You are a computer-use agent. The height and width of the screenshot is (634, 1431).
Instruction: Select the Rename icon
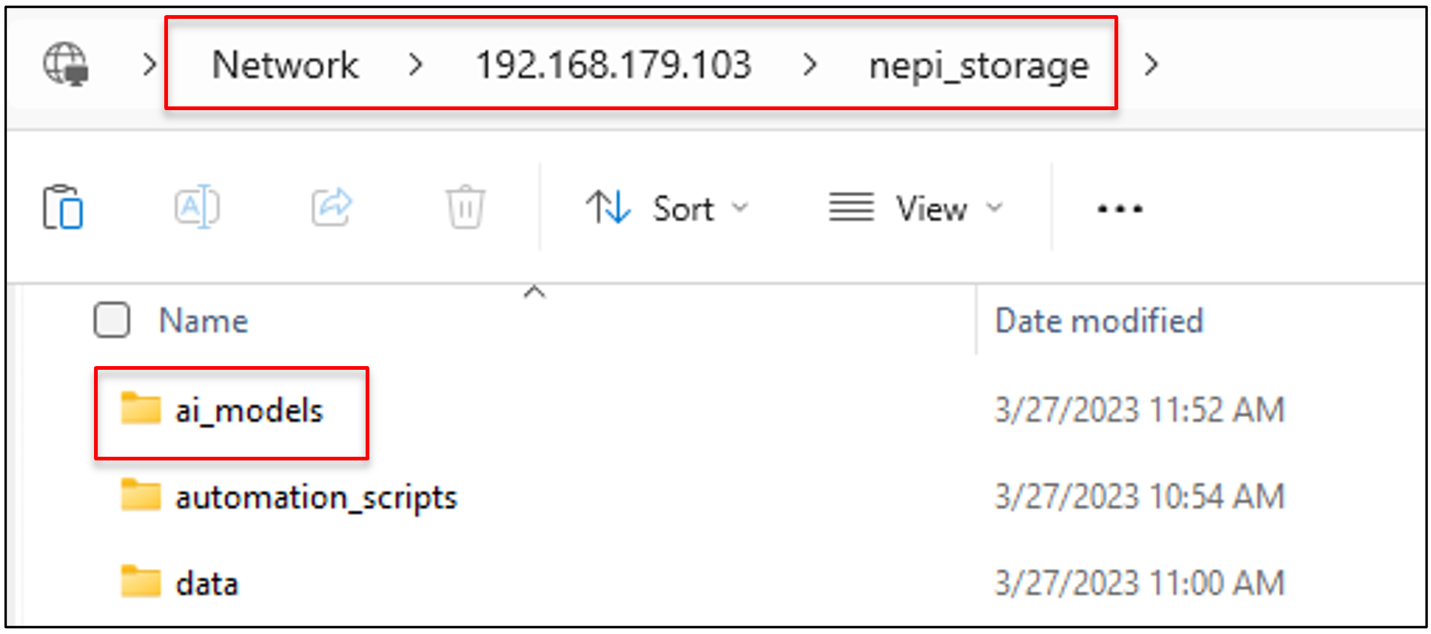pyautogui.click(x=196, y=208)
